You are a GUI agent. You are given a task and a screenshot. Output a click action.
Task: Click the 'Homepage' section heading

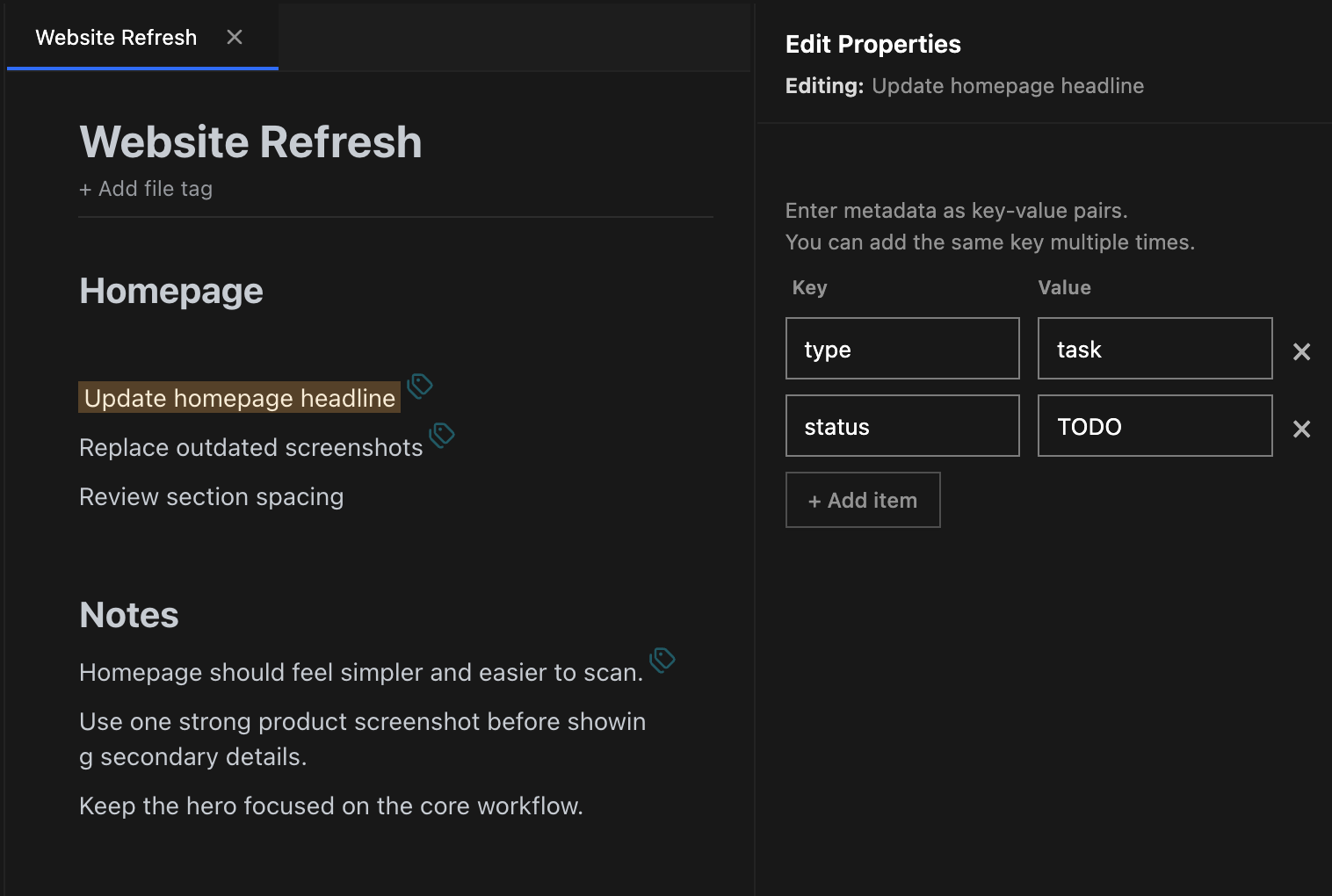pos(170,290)
